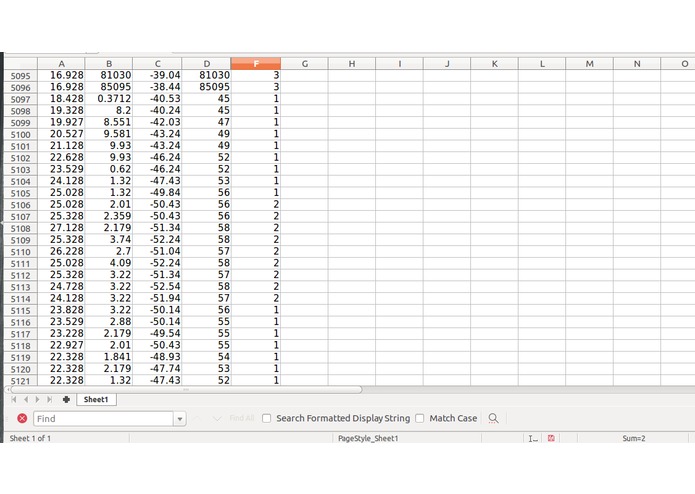
Task: Click cell containing -38.44
Action: click(x=157, y=87)
